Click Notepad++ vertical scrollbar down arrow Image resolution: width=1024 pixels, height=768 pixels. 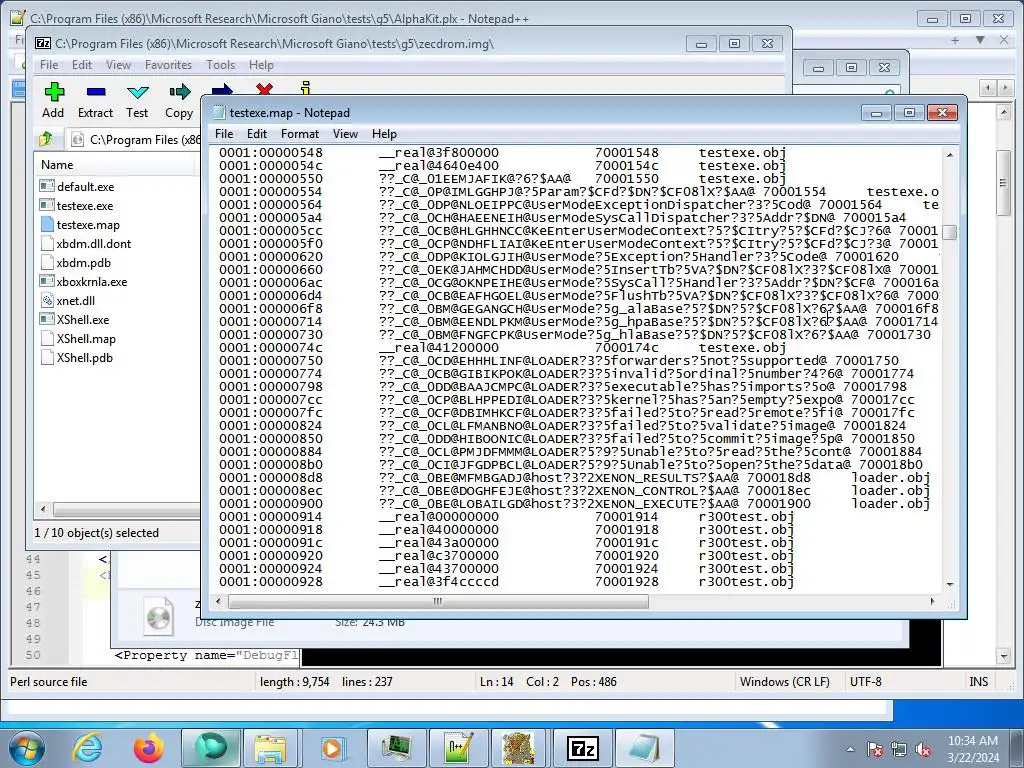[1004, 656]
